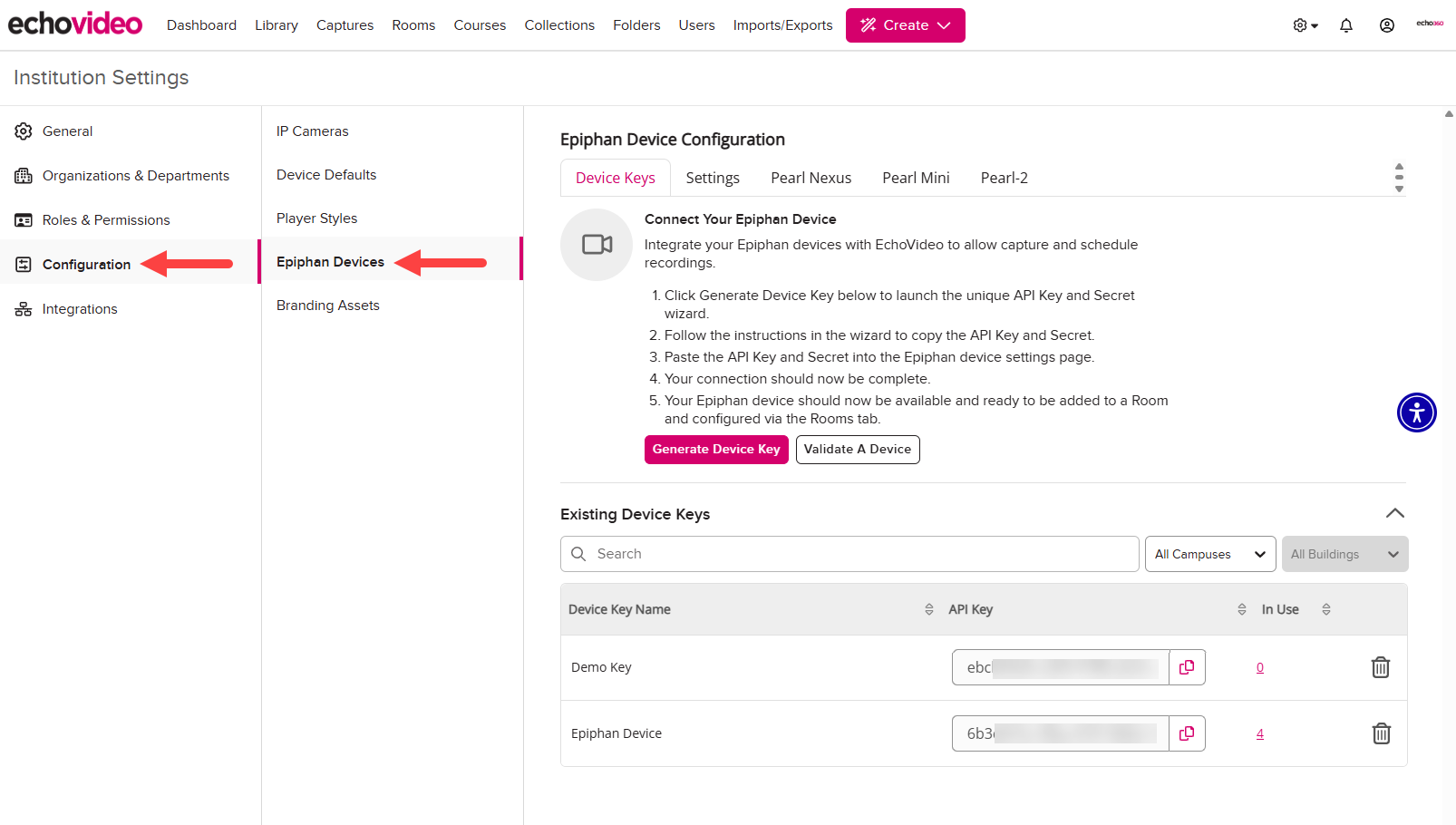Viewport: 1456px width, 825px height.
Task: Select Organizations & Departments label
Action: point(136,176)
